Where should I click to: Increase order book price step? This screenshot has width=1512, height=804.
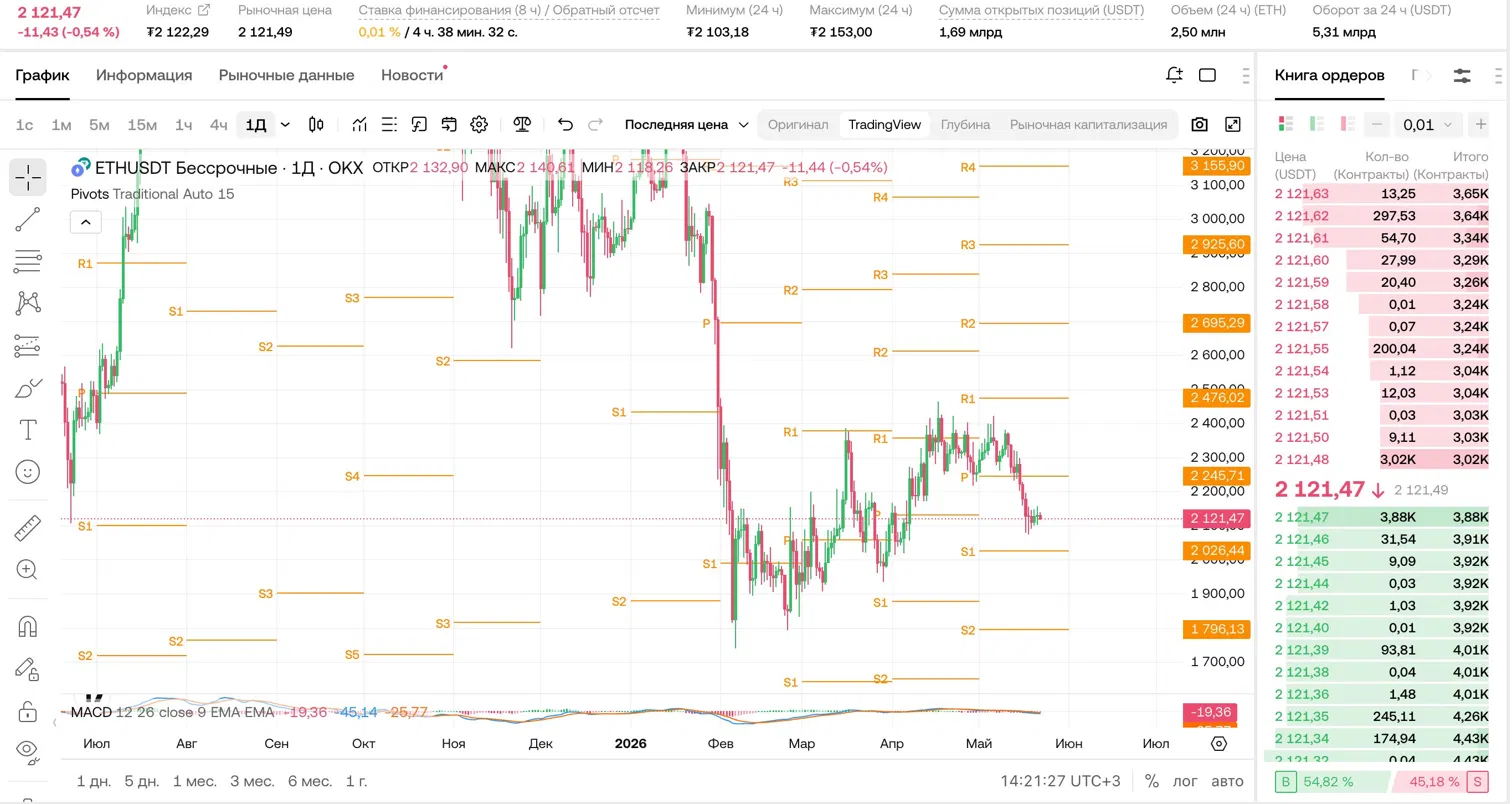pyautogui.click(x=1481, y=125)
